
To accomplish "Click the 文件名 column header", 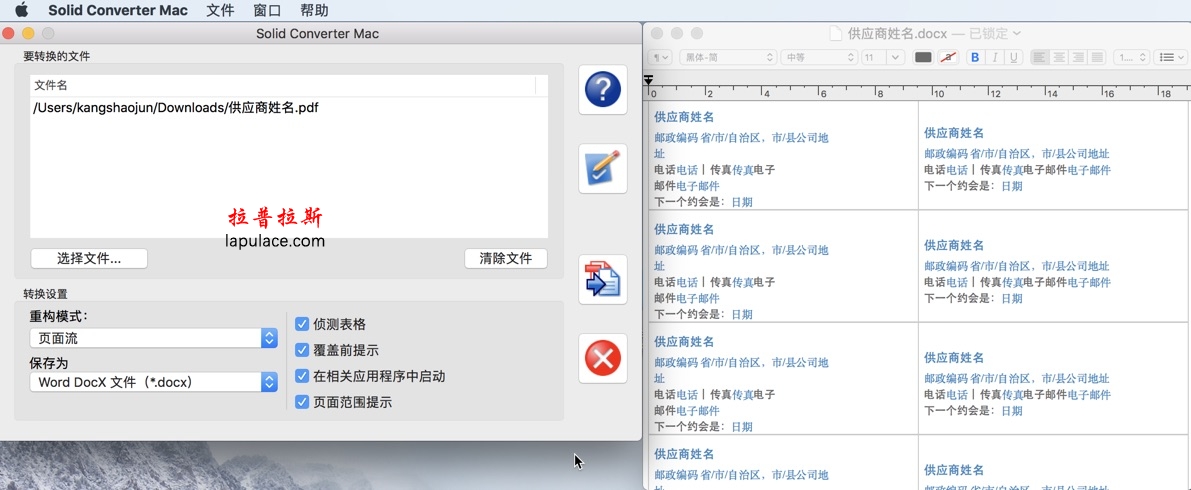I will 283,86.
